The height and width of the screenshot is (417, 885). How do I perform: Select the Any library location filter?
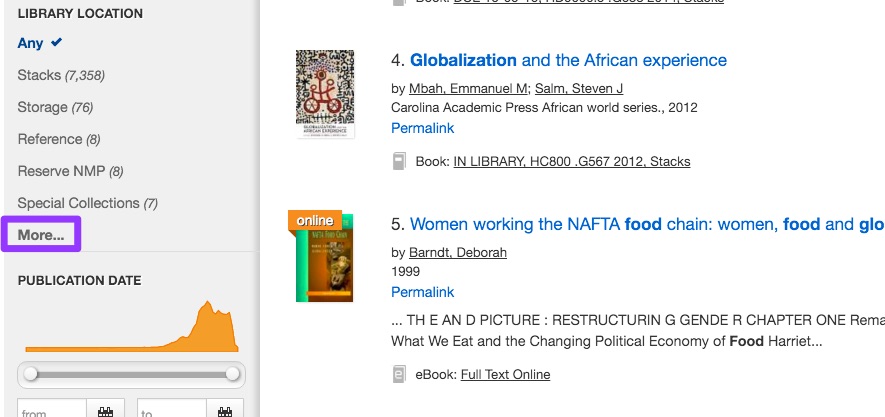(x=31, y=43)
